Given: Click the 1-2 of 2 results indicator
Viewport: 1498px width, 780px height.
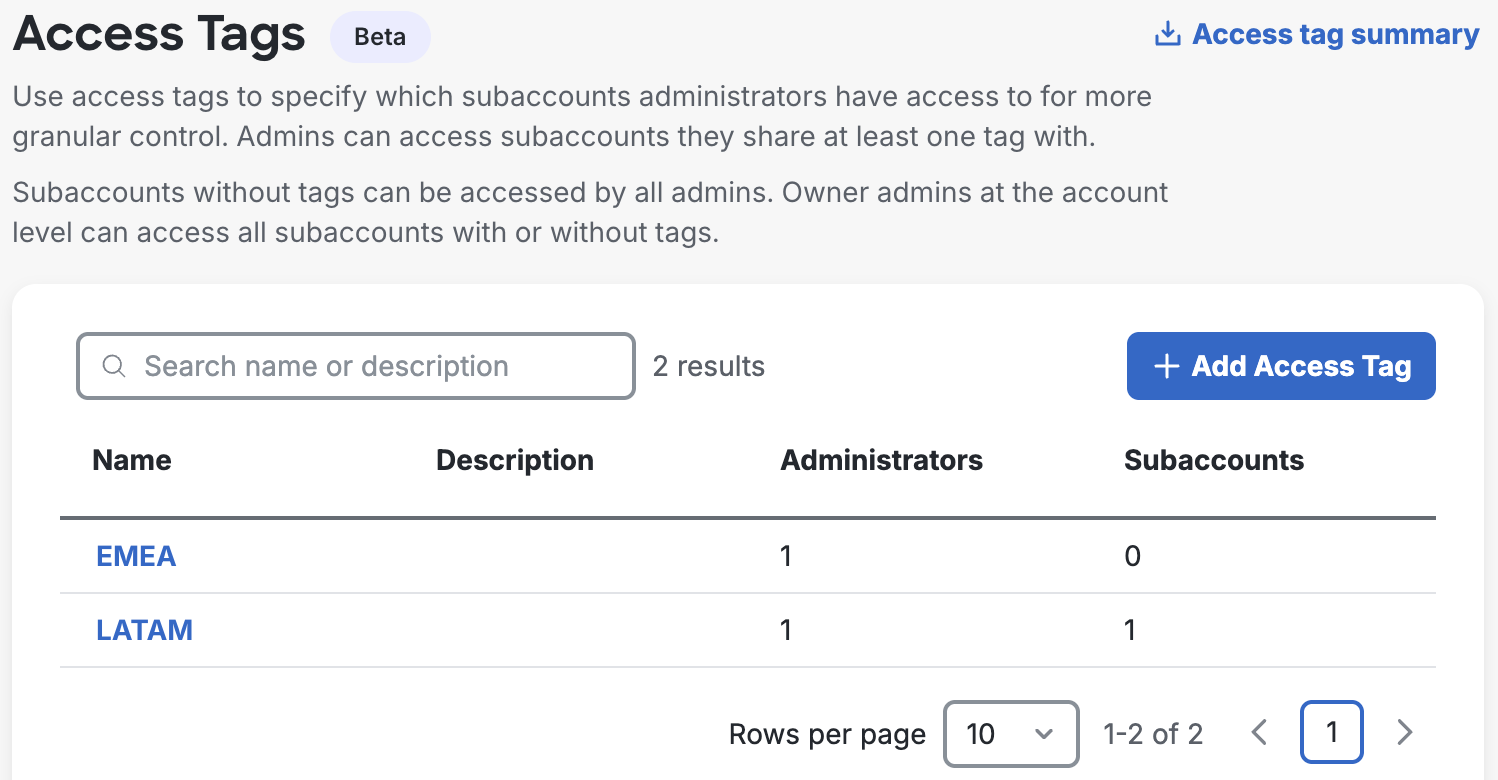Looking at the screenshot, I should (x=1153, y=733).
